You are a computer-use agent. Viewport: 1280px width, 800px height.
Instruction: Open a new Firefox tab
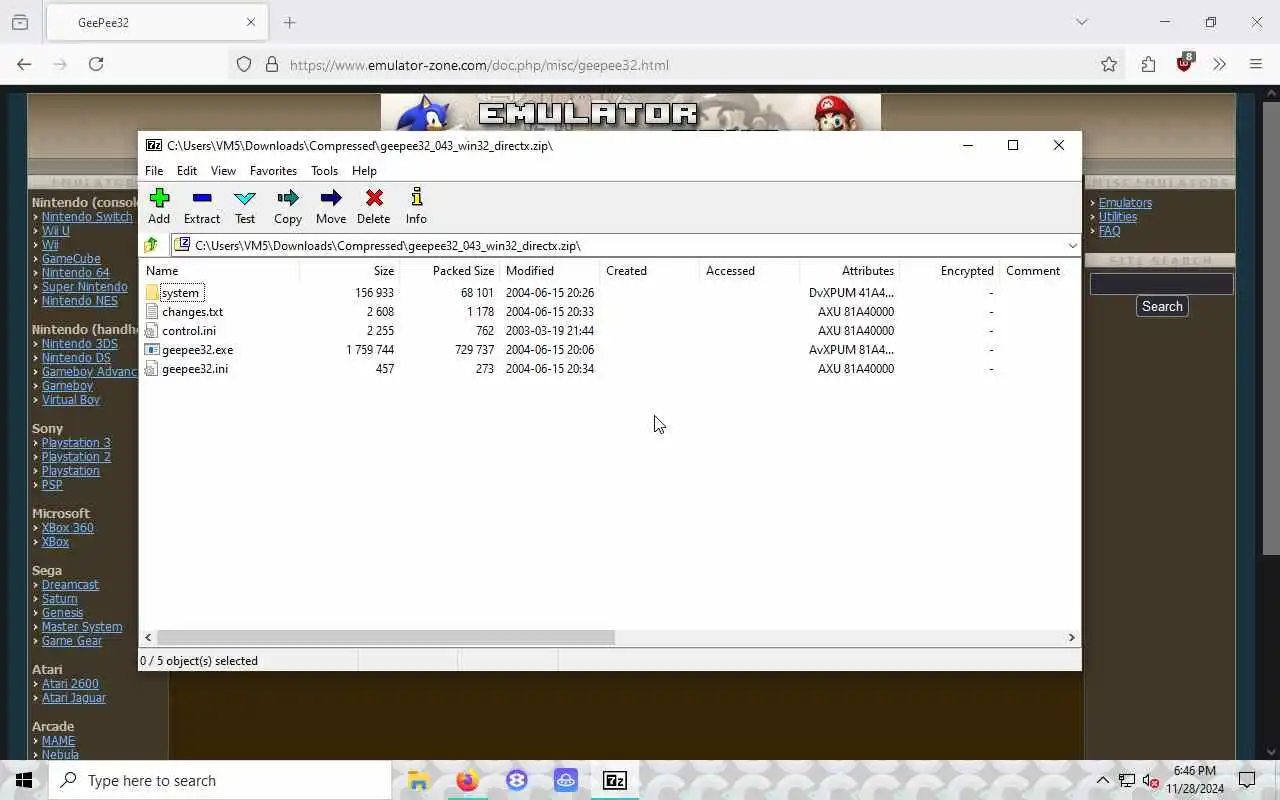pyautogui.click(x=289, y=22)
